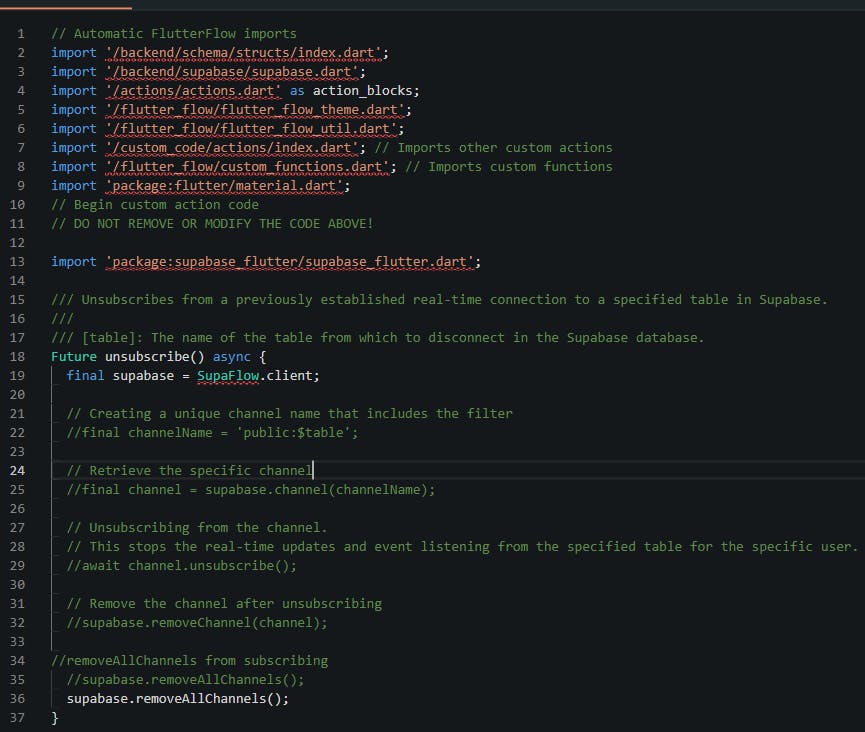Click the supabase_flutter package import string
Image resolution: width=865 pixels, height=732 pixels.
point(290,262)
